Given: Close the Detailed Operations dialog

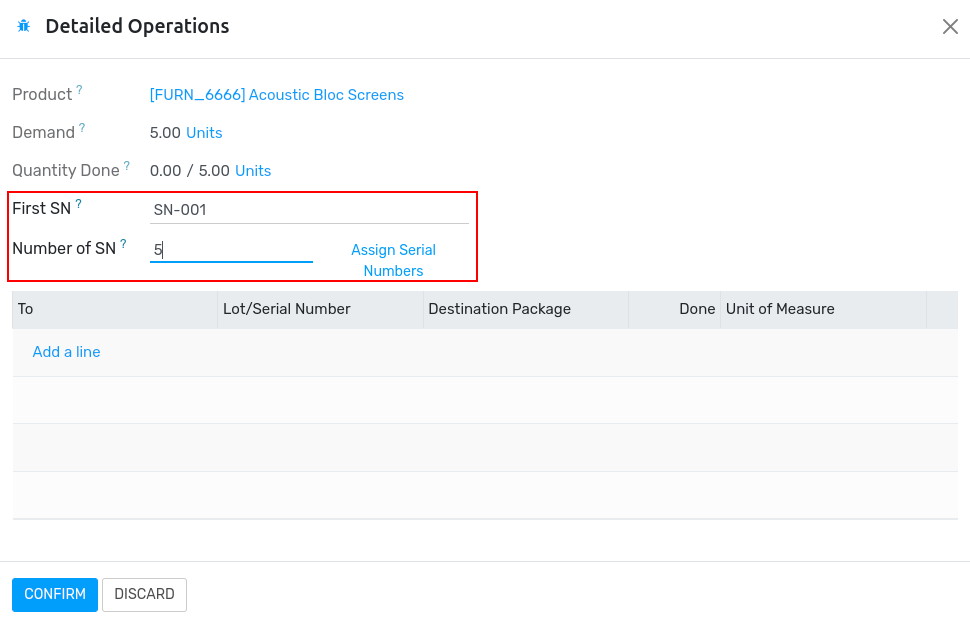Looking at the screenshot, I should pos(950,27).
